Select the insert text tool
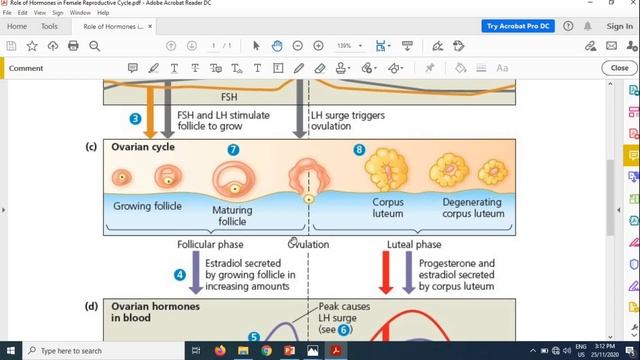The image size is (640, 360). click(237, 68)
